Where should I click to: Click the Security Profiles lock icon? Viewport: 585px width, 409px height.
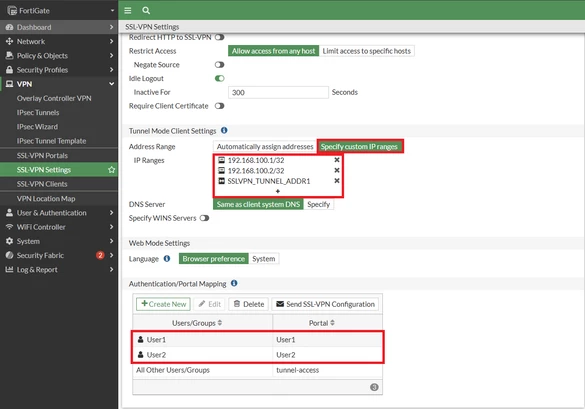(9, 70)
